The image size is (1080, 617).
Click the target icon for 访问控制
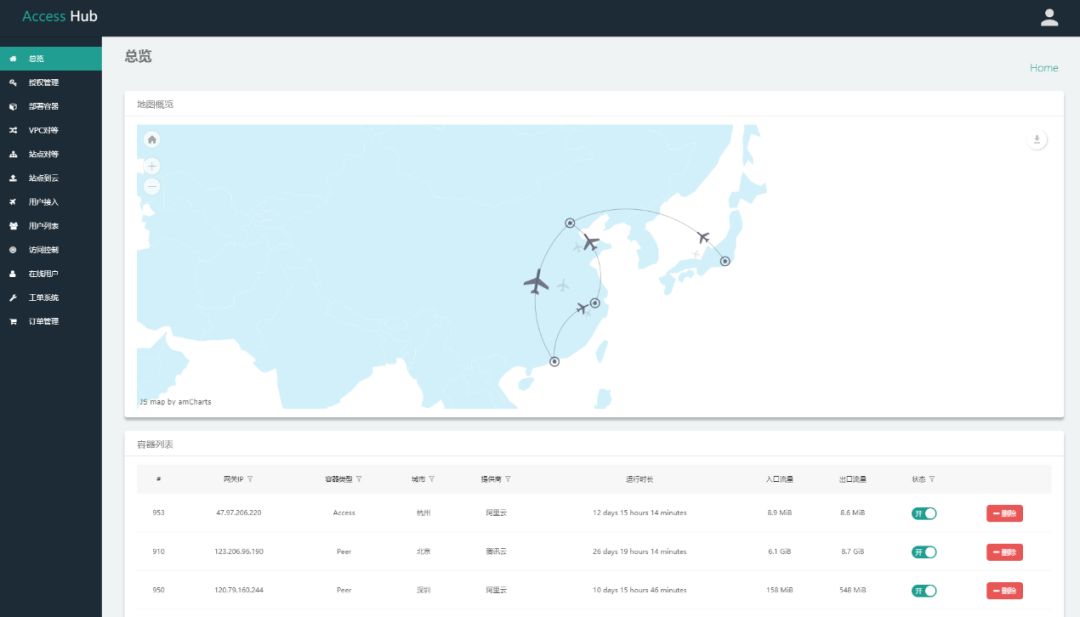pos(13,250)
